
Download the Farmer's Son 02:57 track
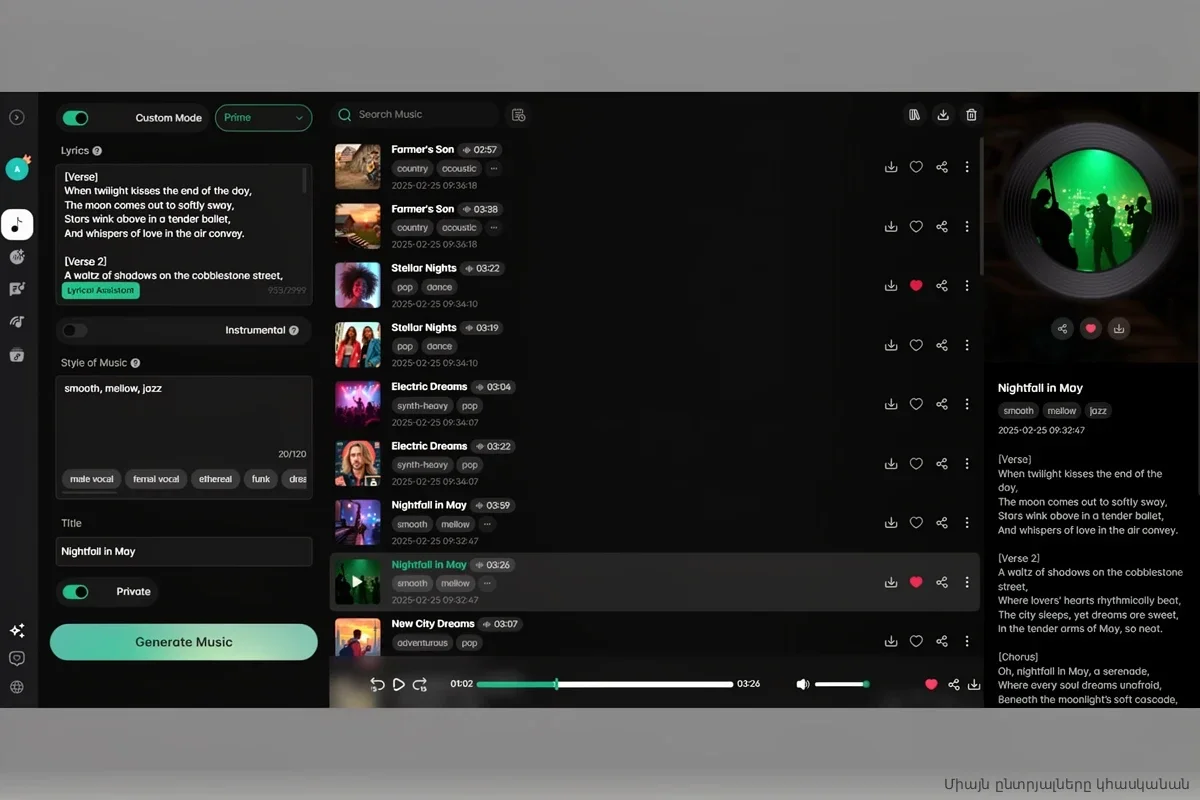(x=890, y=168)
